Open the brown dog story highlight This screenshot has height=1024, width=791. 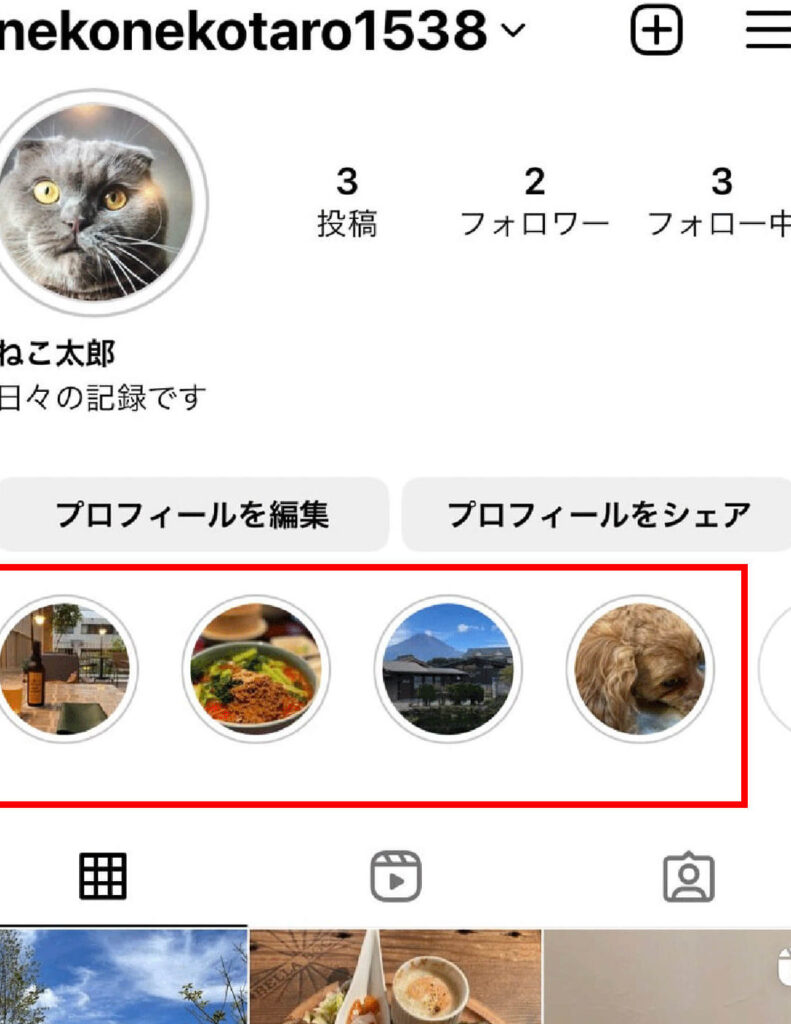click(639, 669)
